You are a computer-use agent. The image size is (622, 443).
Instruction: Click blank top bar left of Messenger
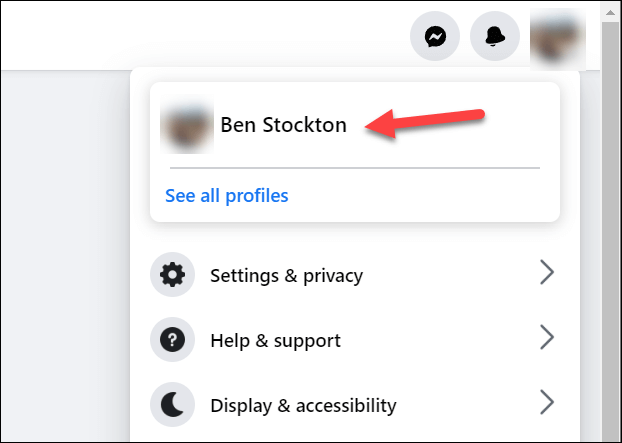pos(200,35)
